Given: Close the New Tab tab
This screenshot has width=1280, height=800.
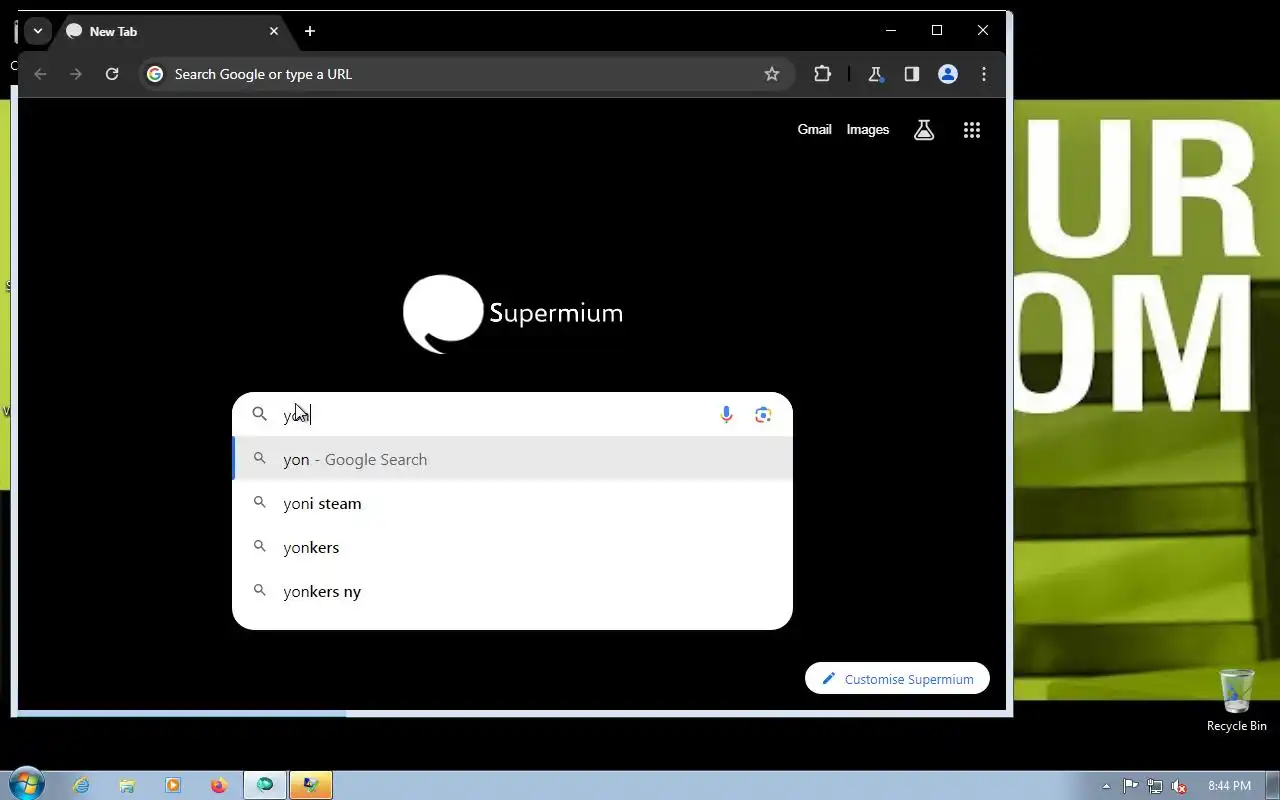Looking at the screenshot, I should 274,31.
